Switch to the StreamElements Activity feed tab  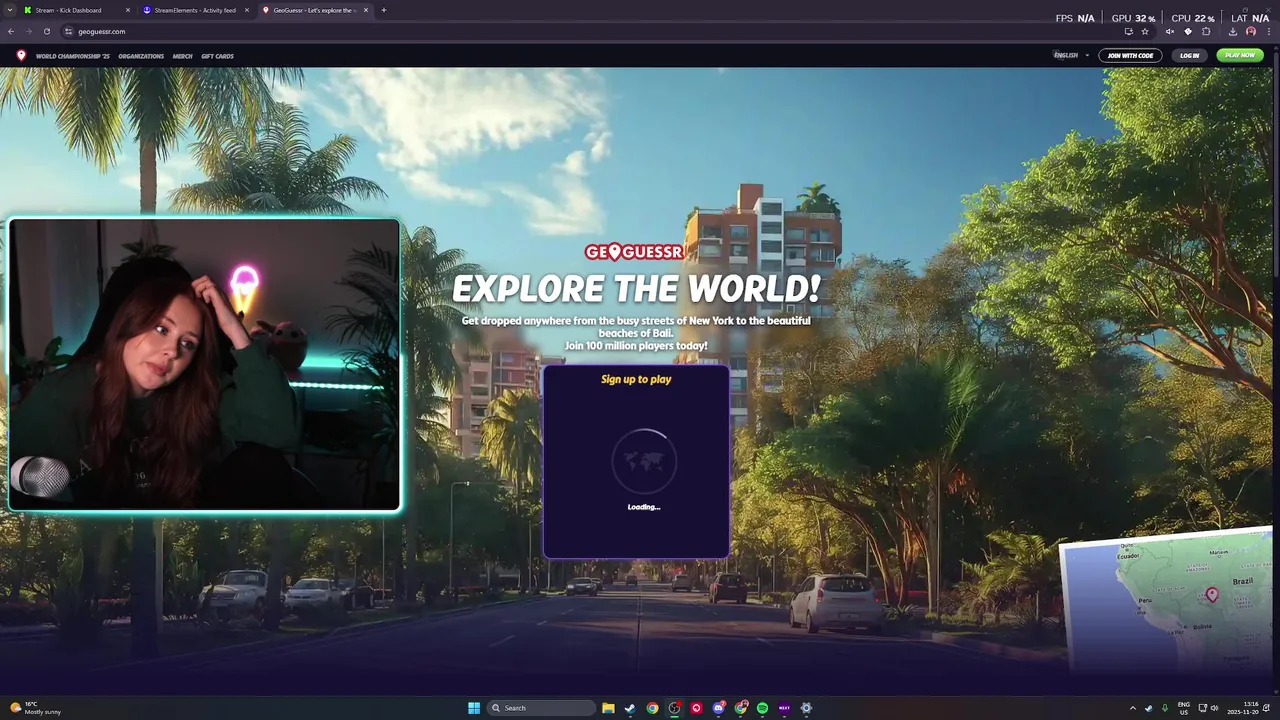point(195,10)
